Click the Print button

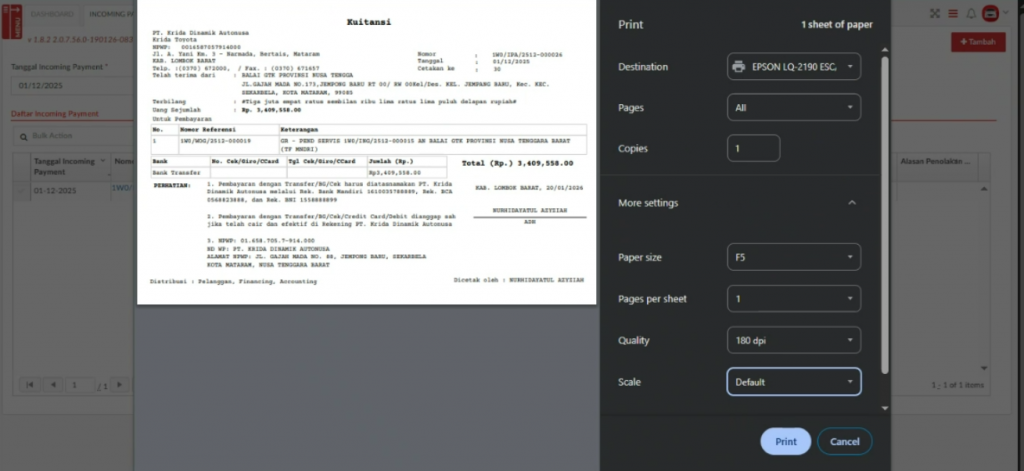pos(785,441)
